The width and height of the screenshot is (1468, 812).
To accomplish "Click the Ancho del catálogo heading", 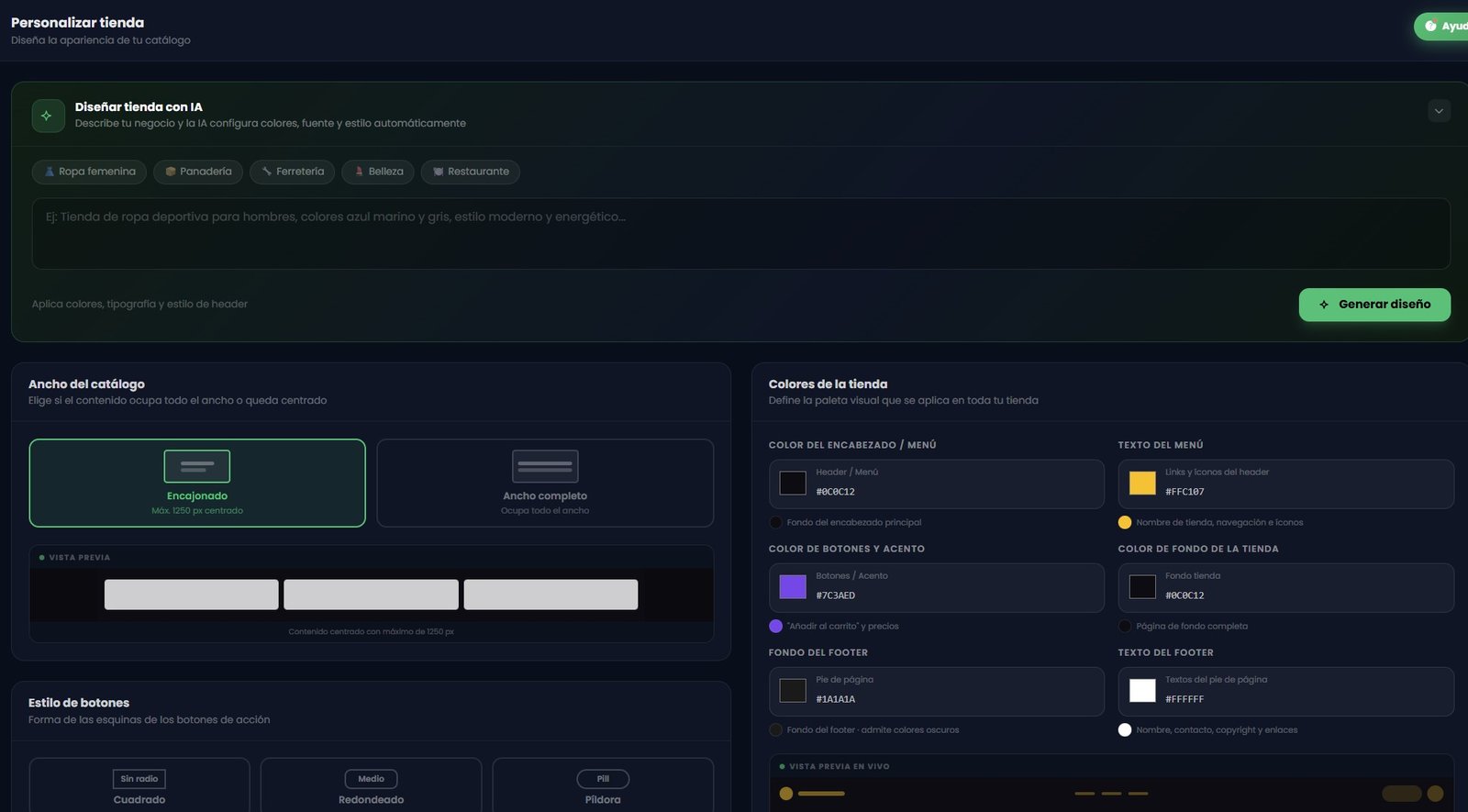I will pyautogui.click(x=86, y=384).
